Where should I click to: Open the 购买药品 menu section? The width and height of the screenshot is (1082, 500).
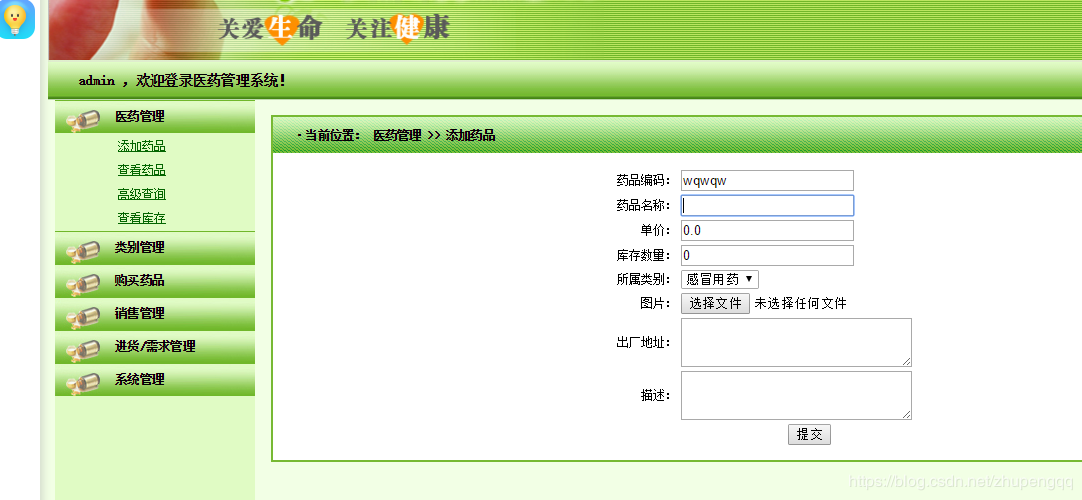[155, 281]
